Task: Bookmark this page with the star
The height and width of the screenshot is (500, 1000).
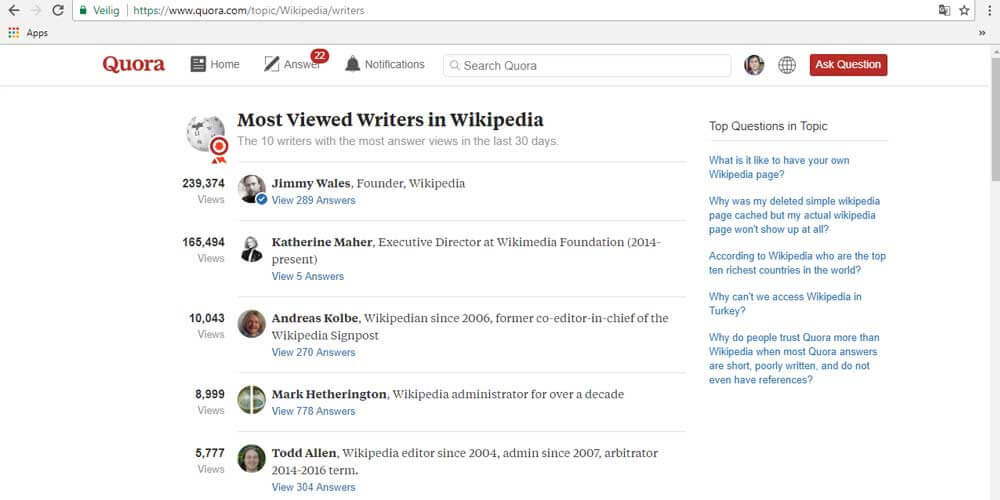Action: click(964, 10)
